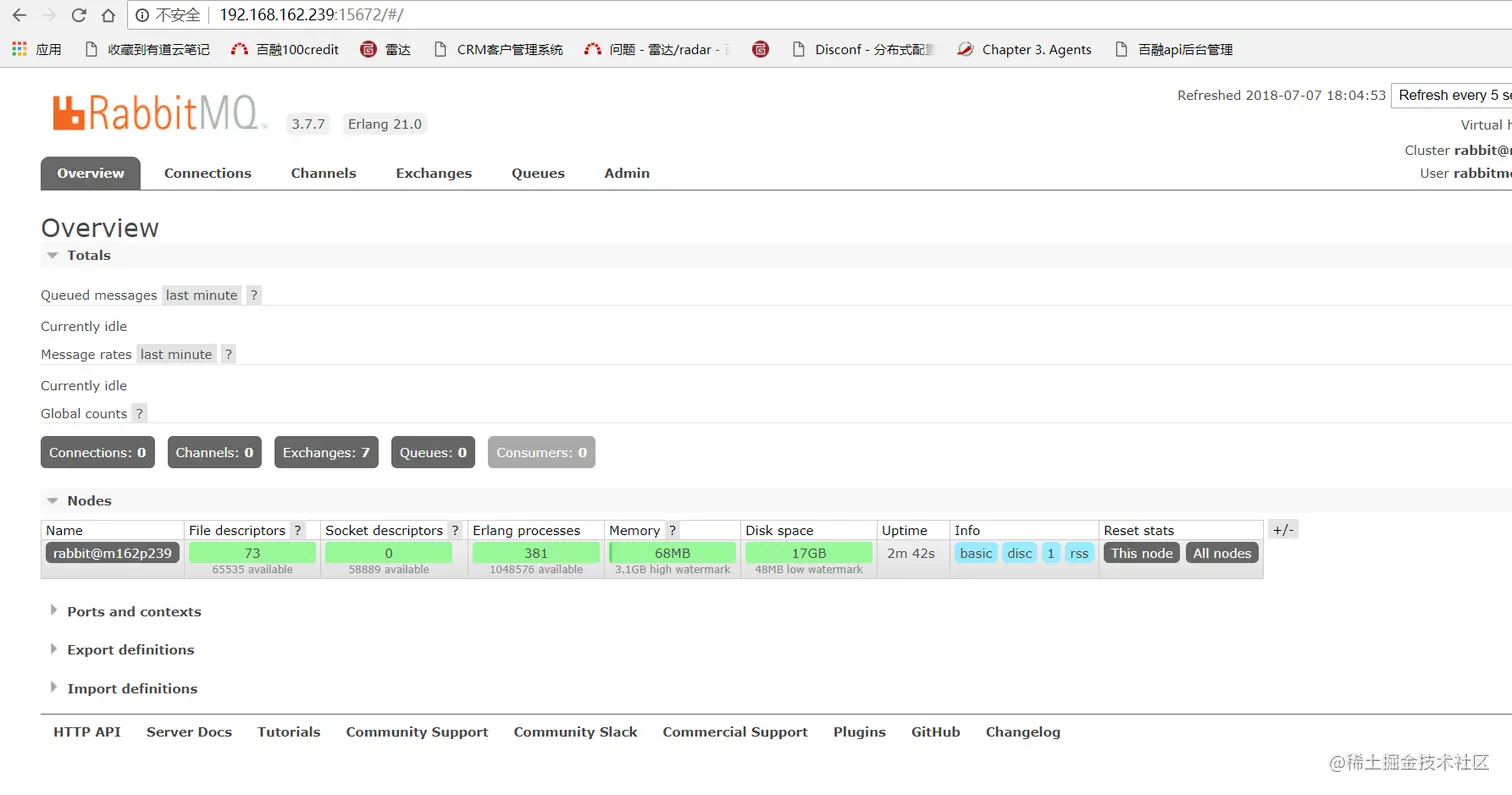Image resolution: width=1512 pixels, height=795 pixels.
Task: Select the Overview tab
Action: 91,173
